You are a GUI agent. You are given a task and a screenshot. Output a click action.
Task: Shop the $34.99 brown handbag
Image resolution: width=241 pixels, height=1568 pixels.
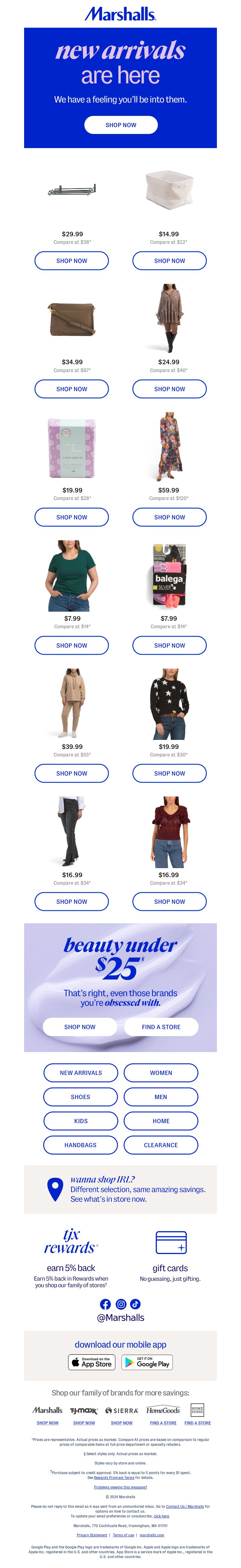pyautogui.click(x=72, y=389)
